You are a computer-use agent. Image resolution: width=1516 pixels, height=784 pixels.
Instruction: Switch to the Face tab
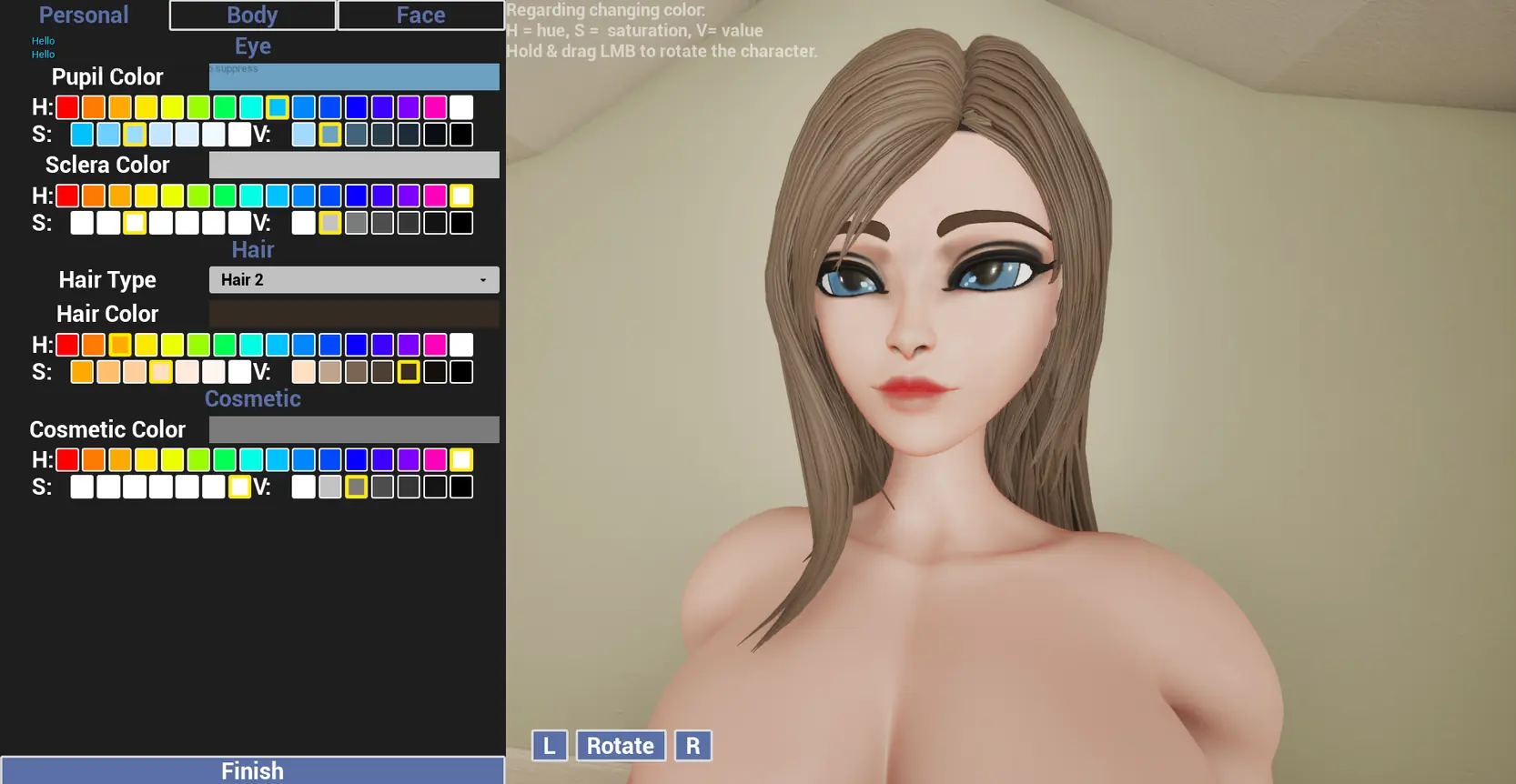coord(420,15)
